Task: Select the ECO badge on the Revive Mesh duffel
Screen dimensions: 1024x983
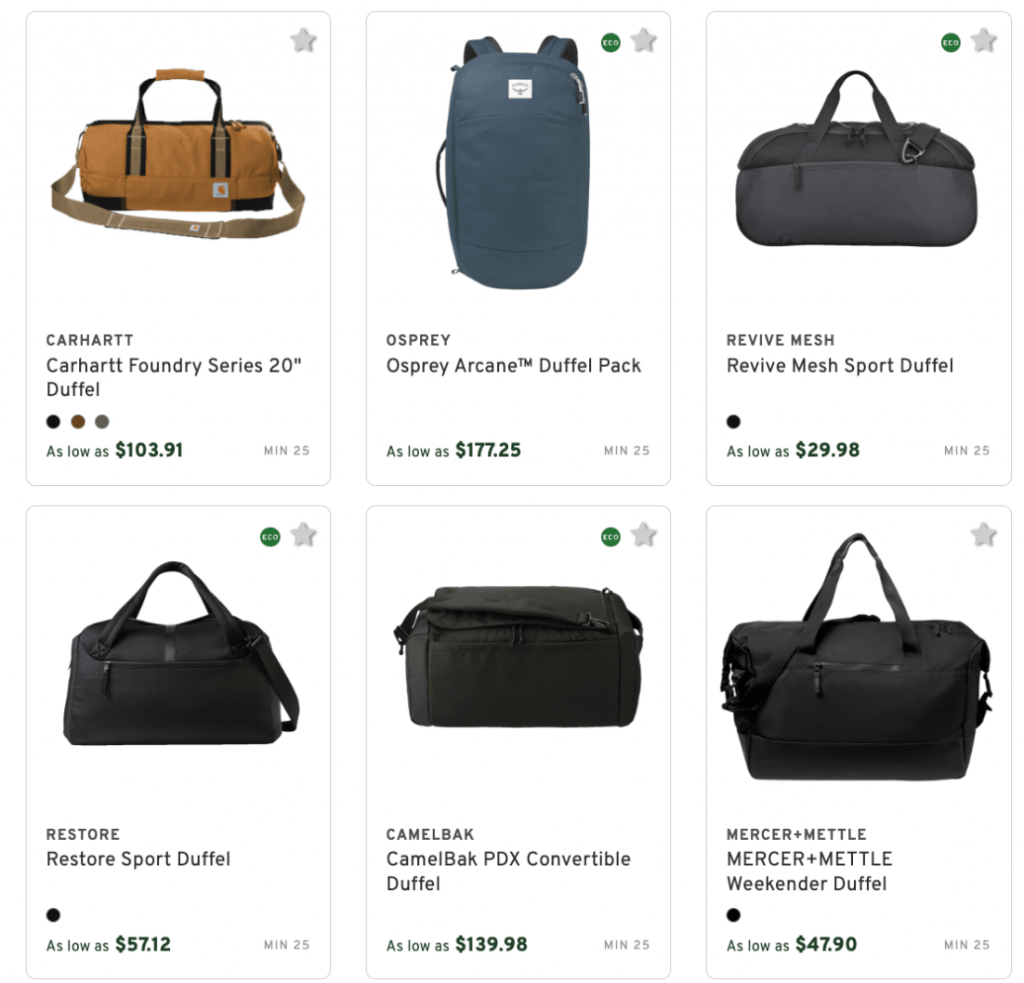Action: tap(949, 43)
